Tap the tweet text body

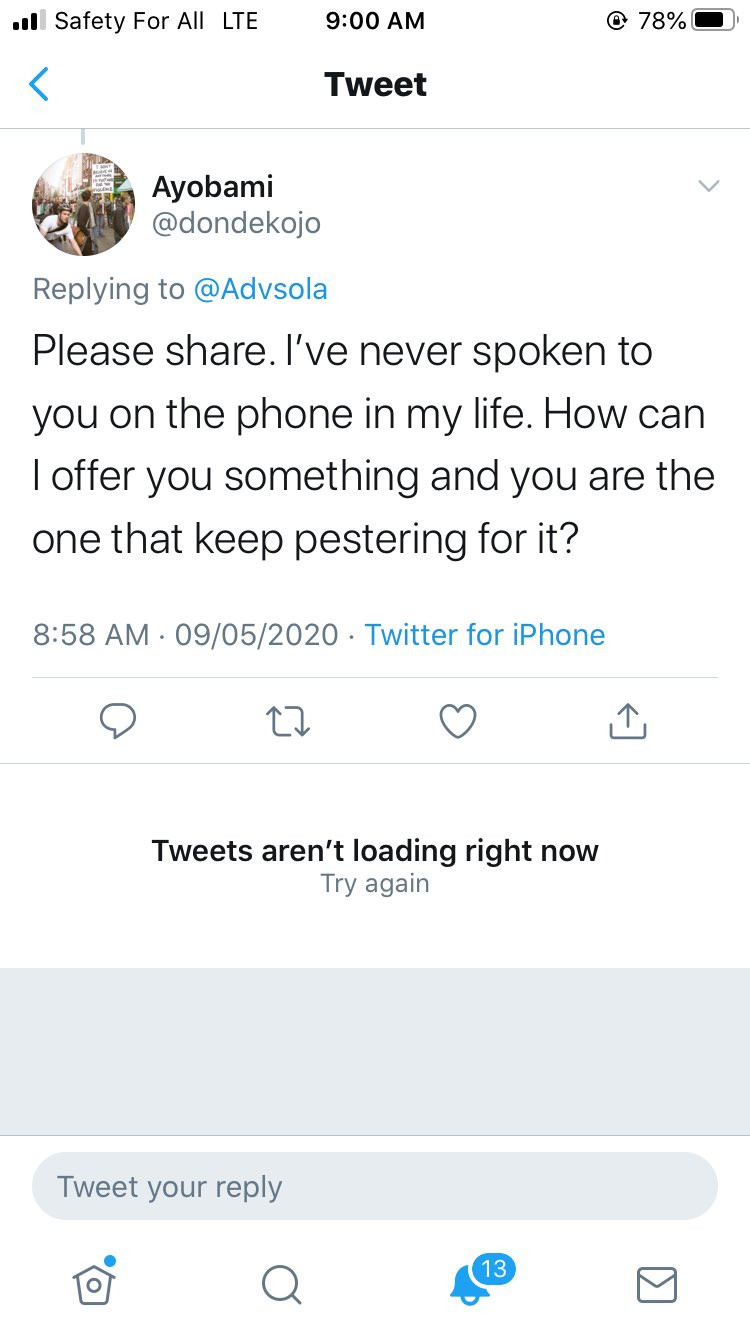coord(372,445)
